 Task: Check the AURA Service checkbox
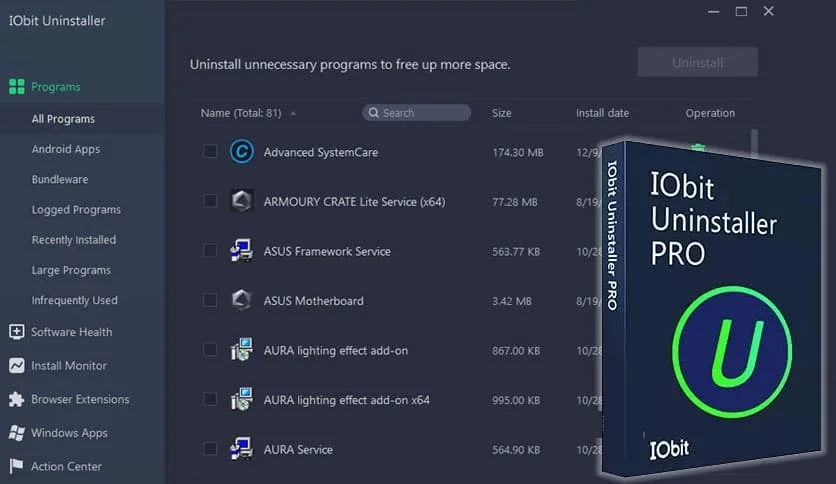[x=210, y=449]
